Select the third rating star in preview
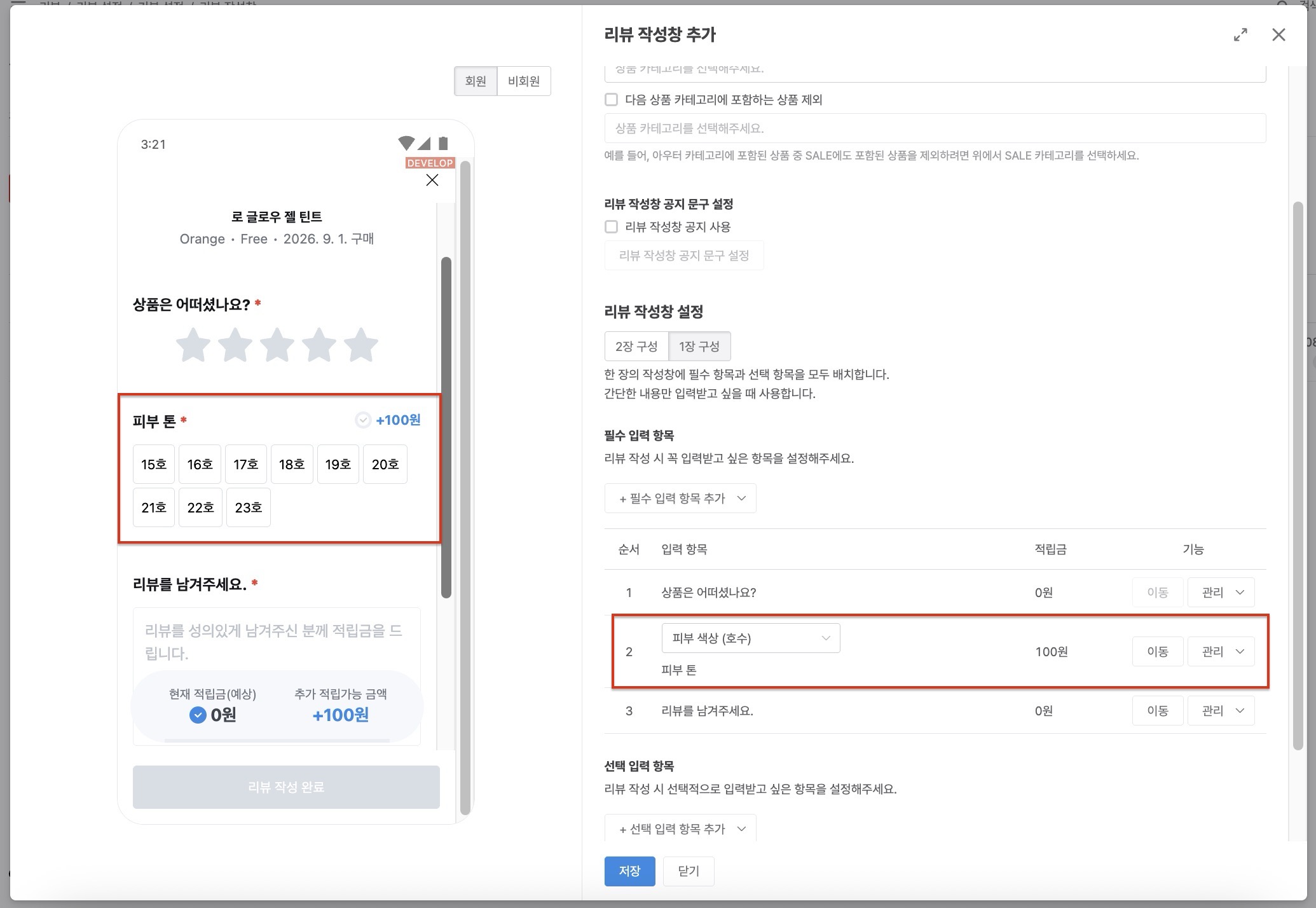This screenshot has height=908, width=1316. point(277,345)
